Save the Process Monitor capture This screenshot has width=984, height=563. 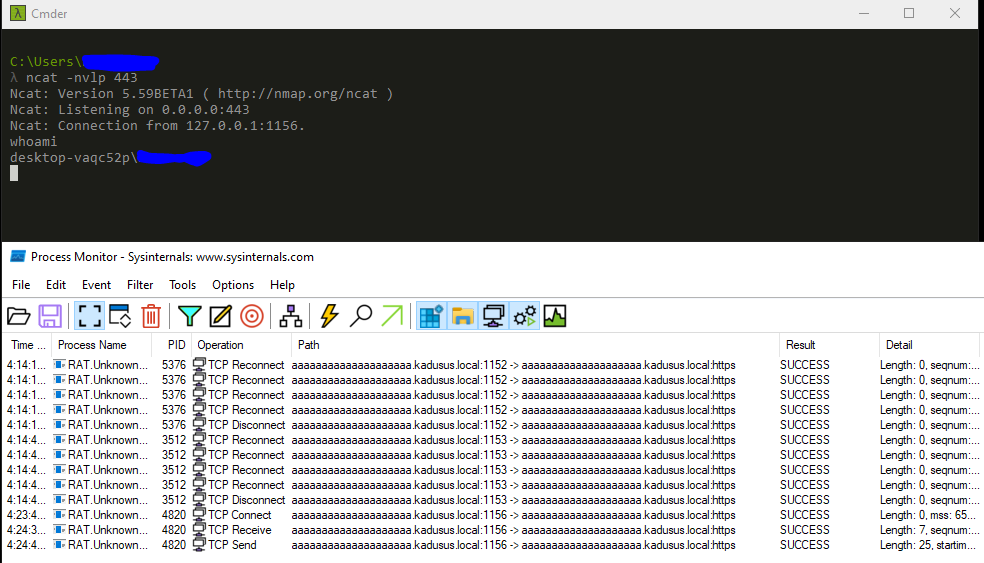click(50, 316)
